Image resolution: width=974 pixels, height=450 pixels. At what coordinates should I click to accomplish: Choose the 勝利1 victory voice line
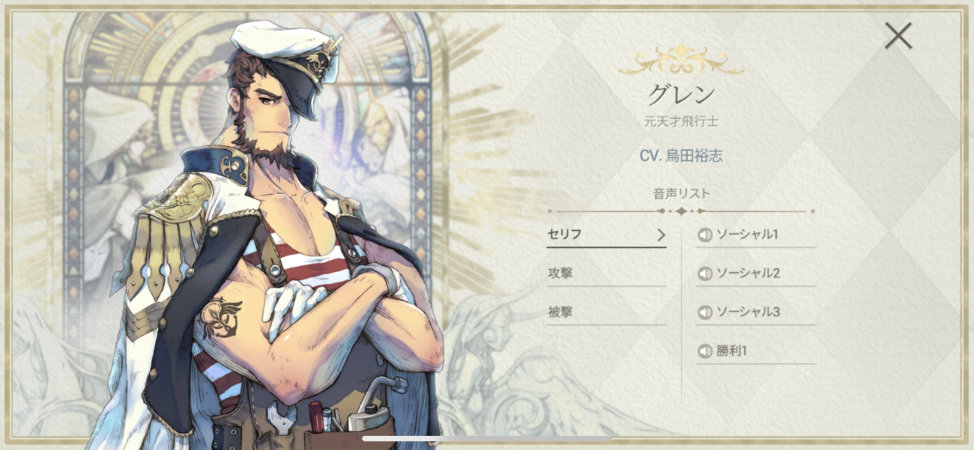coord(731,351)
